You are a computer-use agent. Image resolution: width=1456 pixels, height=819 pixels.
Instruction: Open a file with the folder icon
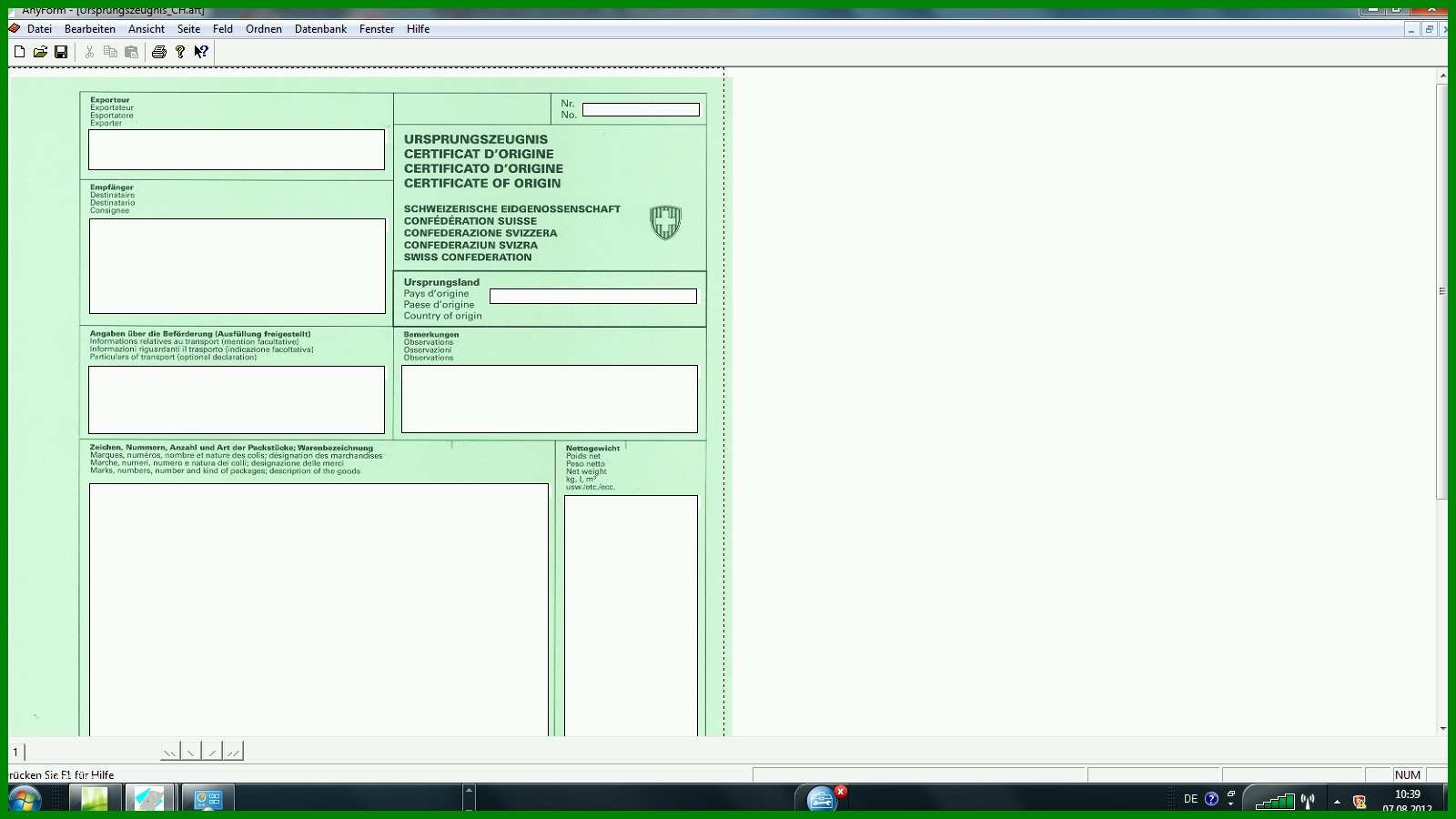point(40,52)
